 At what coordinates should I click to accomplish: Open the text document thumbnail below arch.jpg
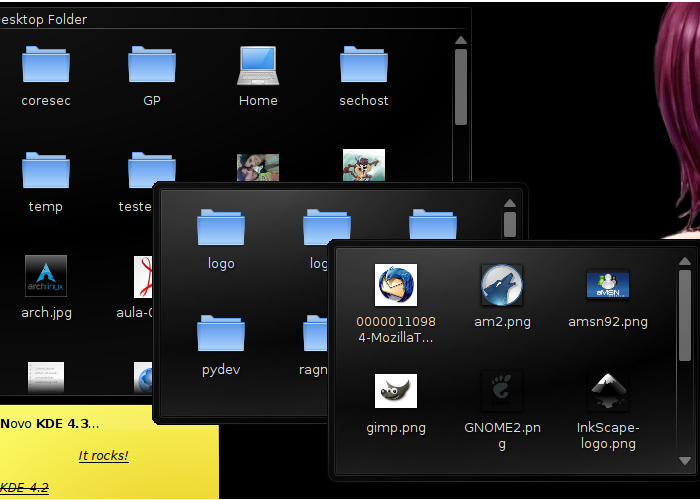pos(46,377)
